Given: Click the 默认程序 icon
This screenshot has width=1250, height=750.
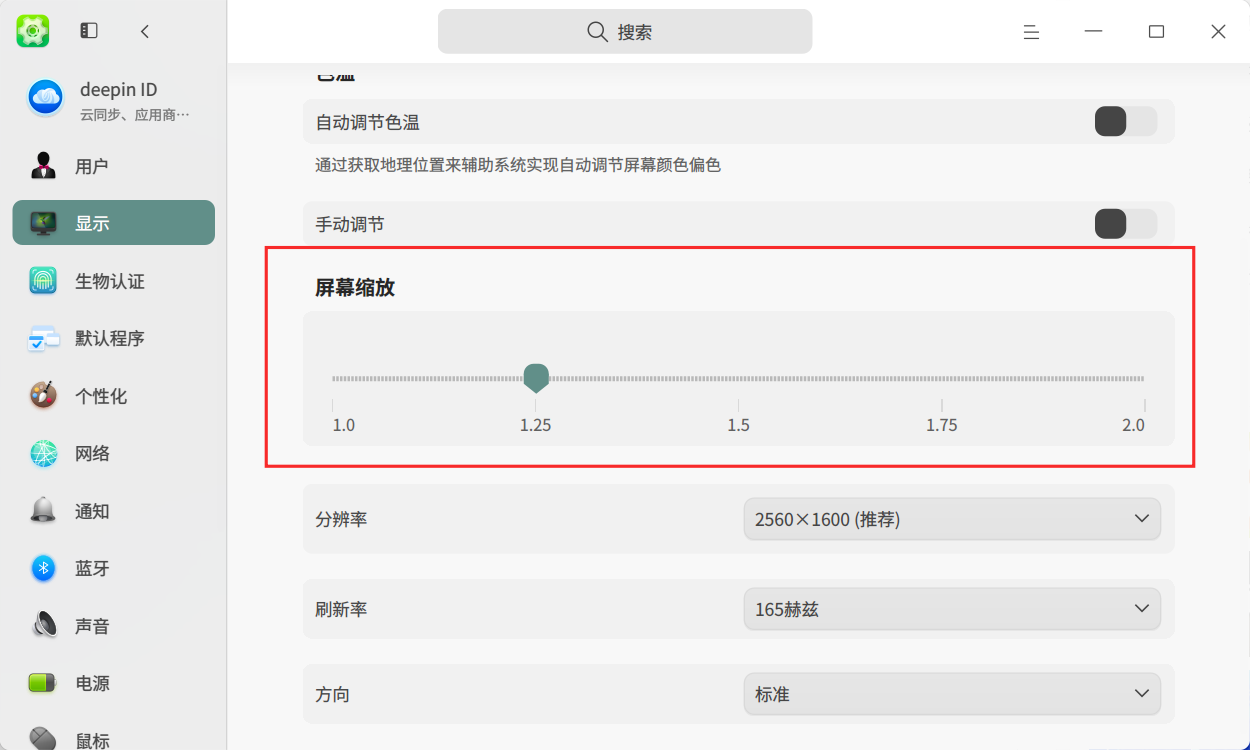Looking at the screenshot, I should click(x=43, y=339).
